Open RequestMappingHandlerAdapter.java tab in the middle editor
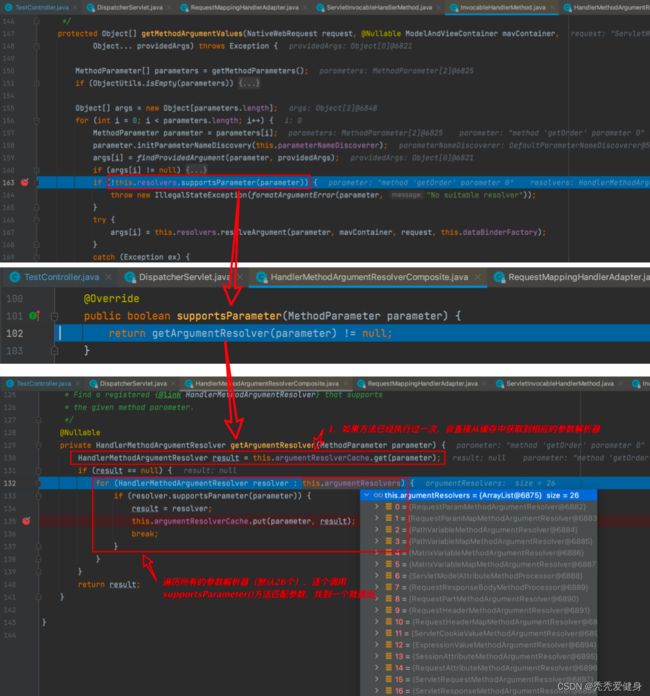This screenshot has height=696, width=650. click(572, 277)
